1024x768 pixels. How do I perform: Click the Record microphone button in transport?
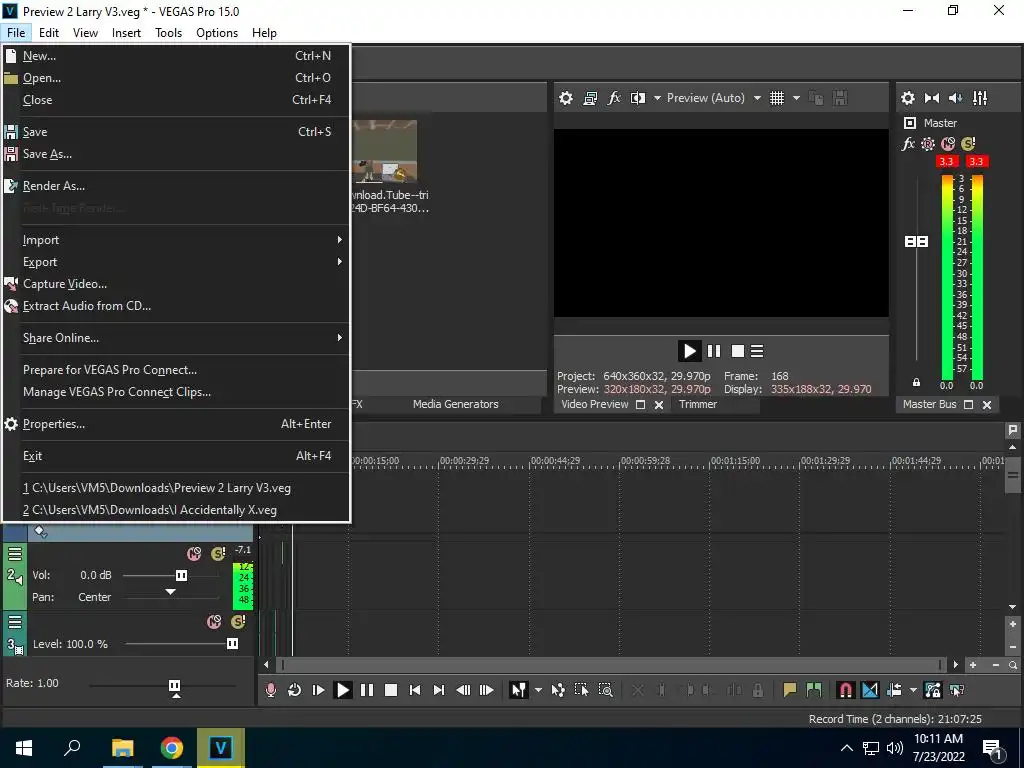(x=270, y=690)
